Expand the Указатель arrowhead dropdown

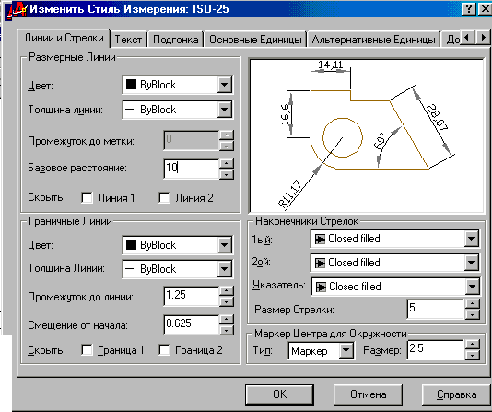tap(471, 286)
